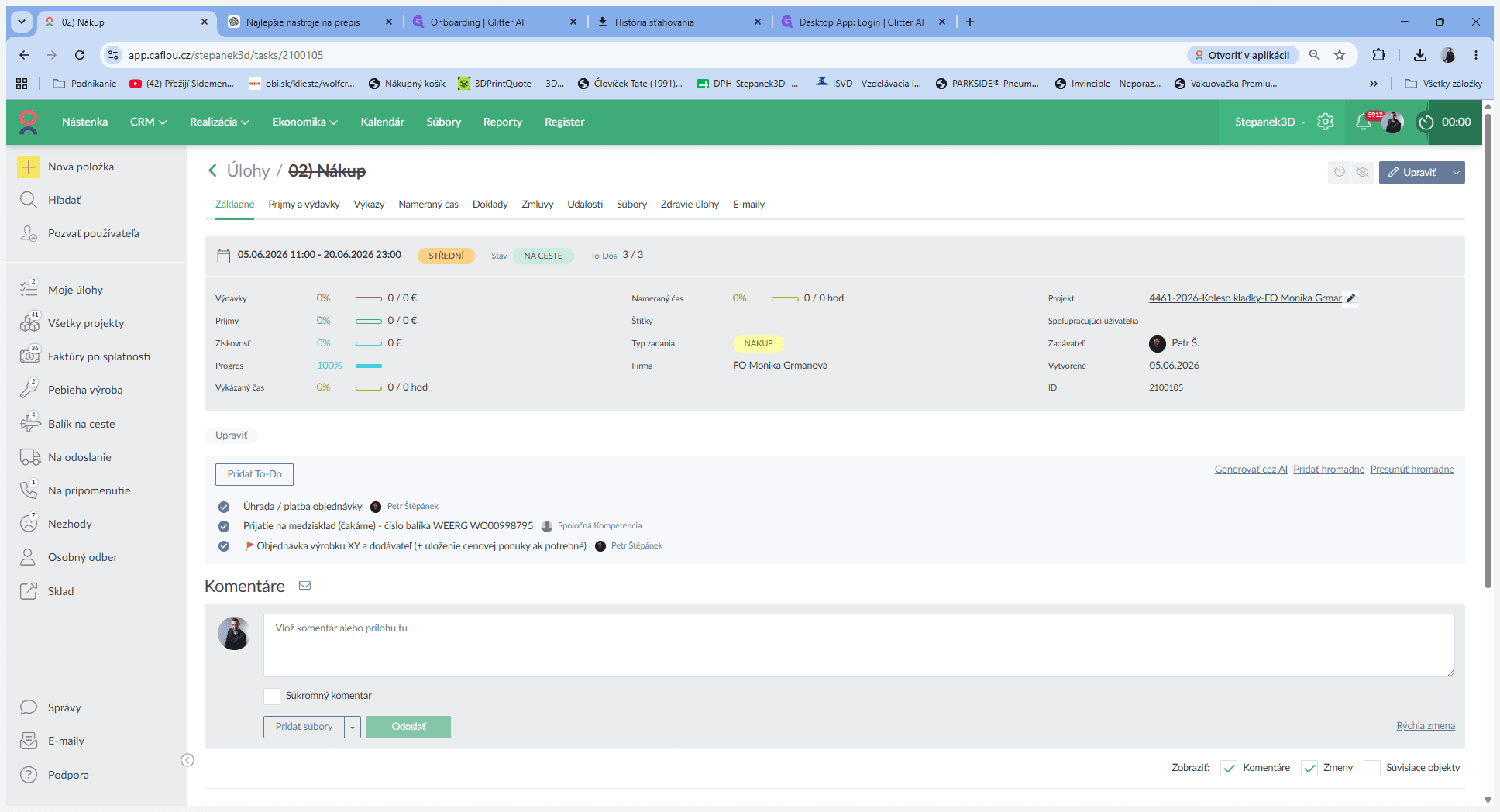
Task: Check the Súvisiace objekty checkbox
Action: coord(1372,768)
